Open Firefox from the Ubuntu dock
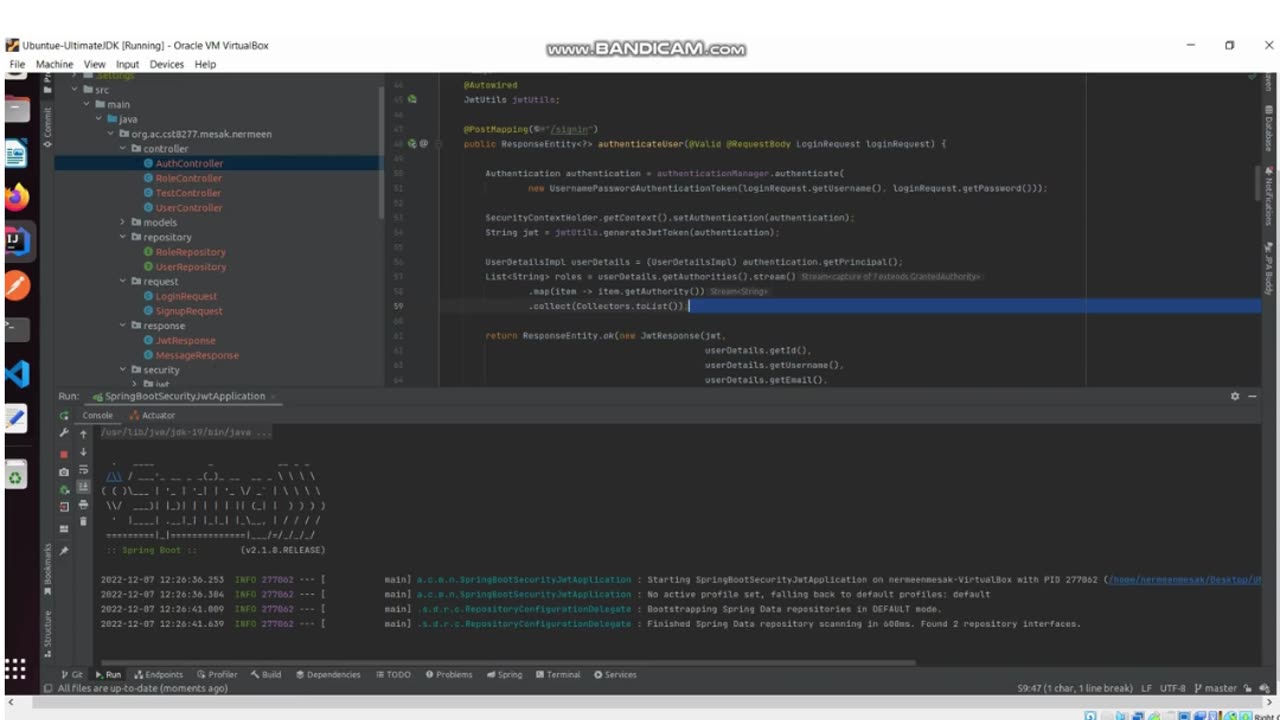This screenshot has height=720, width=1280. point(17,197)
